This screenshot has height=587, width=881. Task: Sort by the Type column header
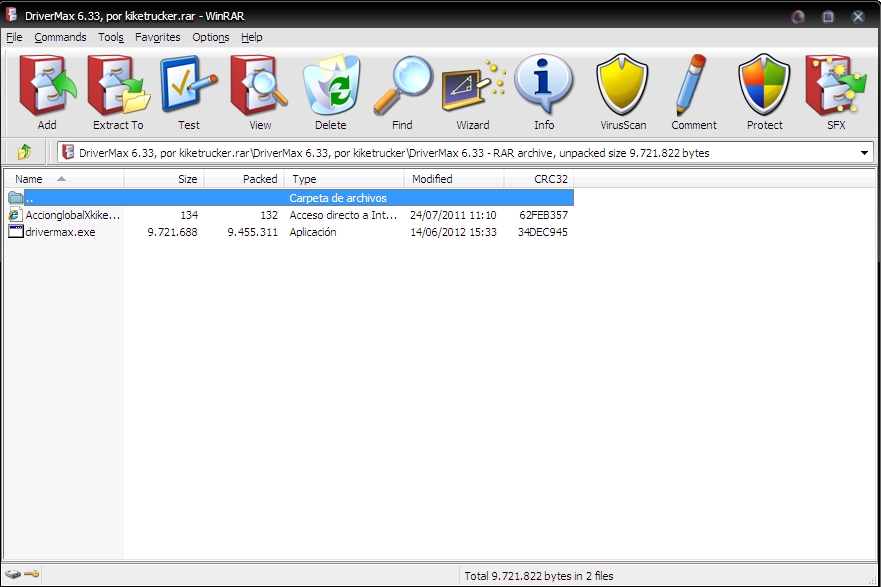click(344, 179)
